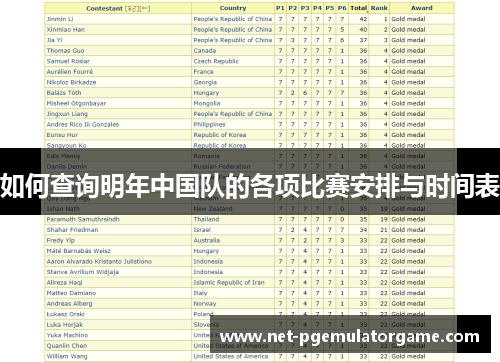Open Hungary link in Balázs Tóth row

tap(206, 93)
